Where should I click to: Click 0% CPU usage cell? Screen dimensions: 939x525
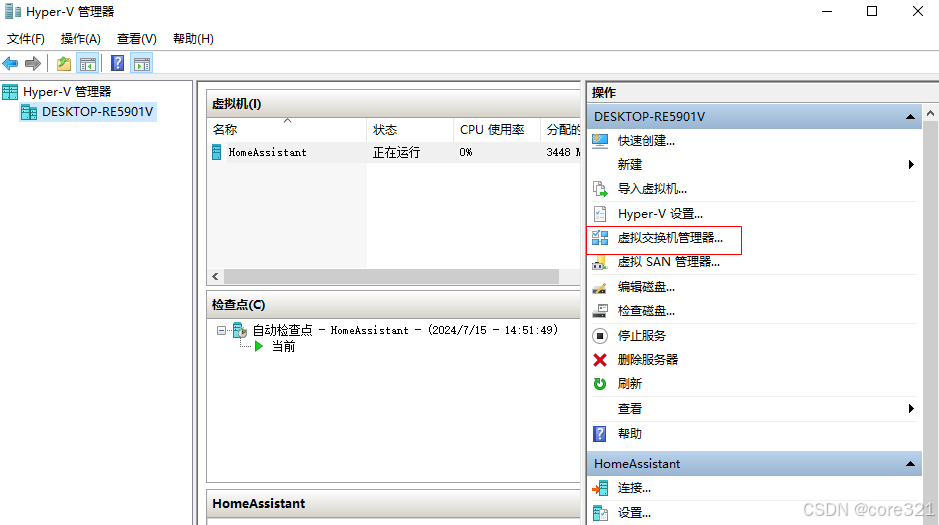(465, 153)
